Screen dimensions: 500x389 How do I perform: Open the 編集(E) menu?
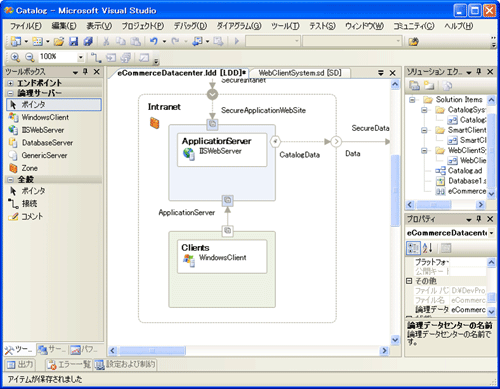pyautogui.click(x=64, y=26)
